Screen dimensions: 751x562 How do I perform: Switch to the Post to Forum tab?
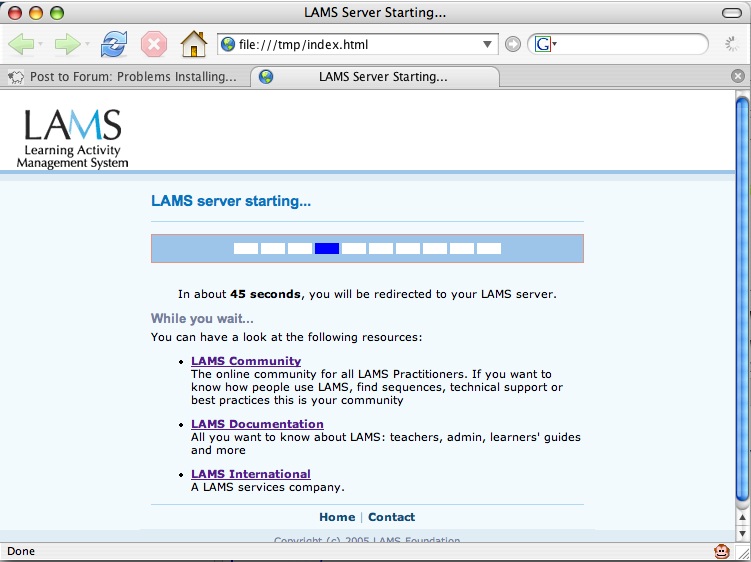coord(125,77)
